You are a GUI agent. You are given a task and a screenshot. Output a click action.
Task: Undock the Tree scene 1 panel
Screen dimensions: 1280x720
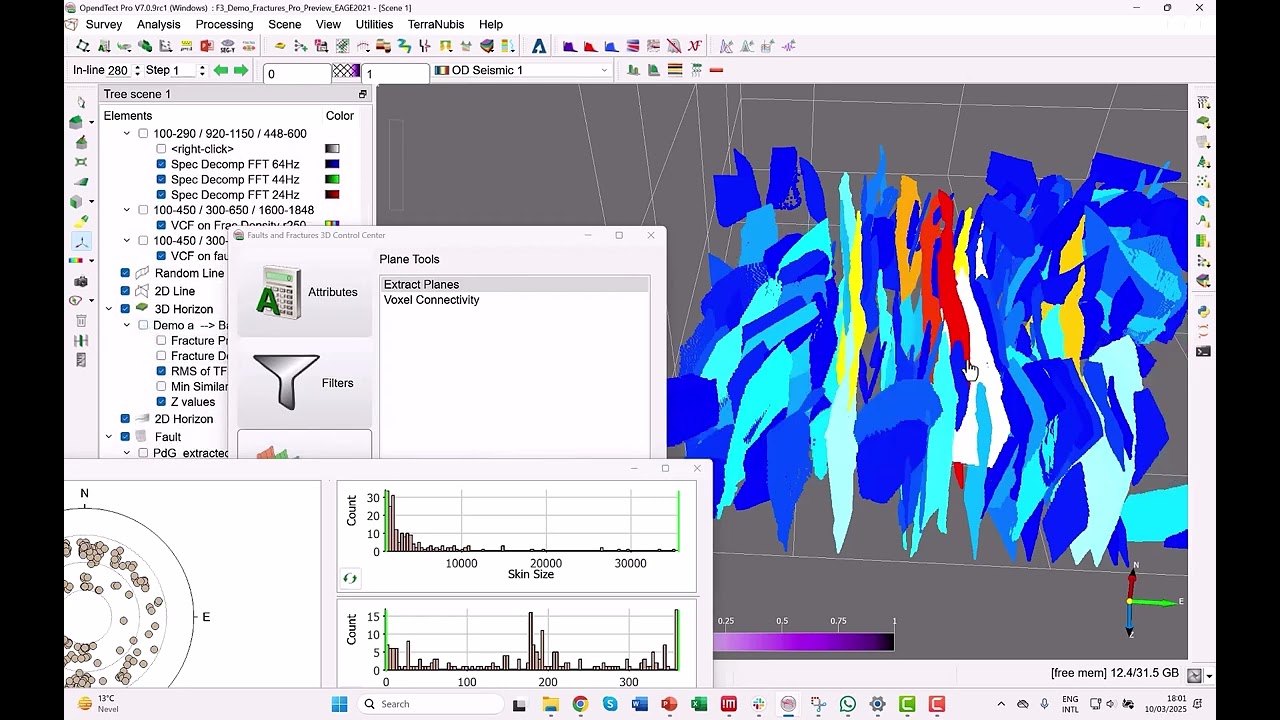[x=363, y=94]
